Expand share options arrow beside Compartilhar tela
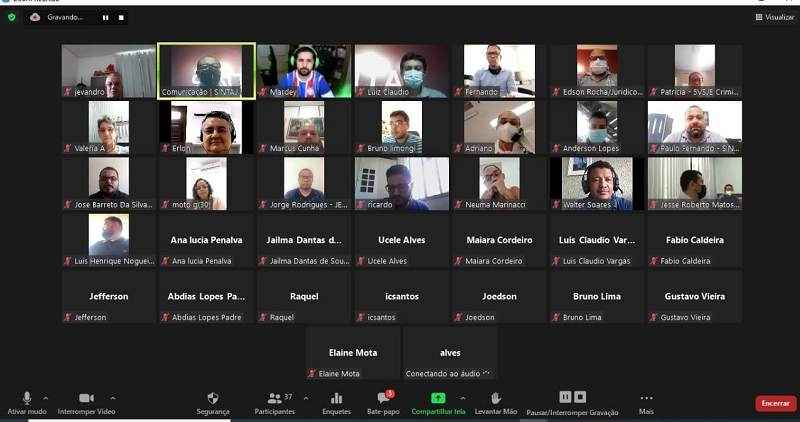This screenshot has width=800, height=422. click(461, 398)
